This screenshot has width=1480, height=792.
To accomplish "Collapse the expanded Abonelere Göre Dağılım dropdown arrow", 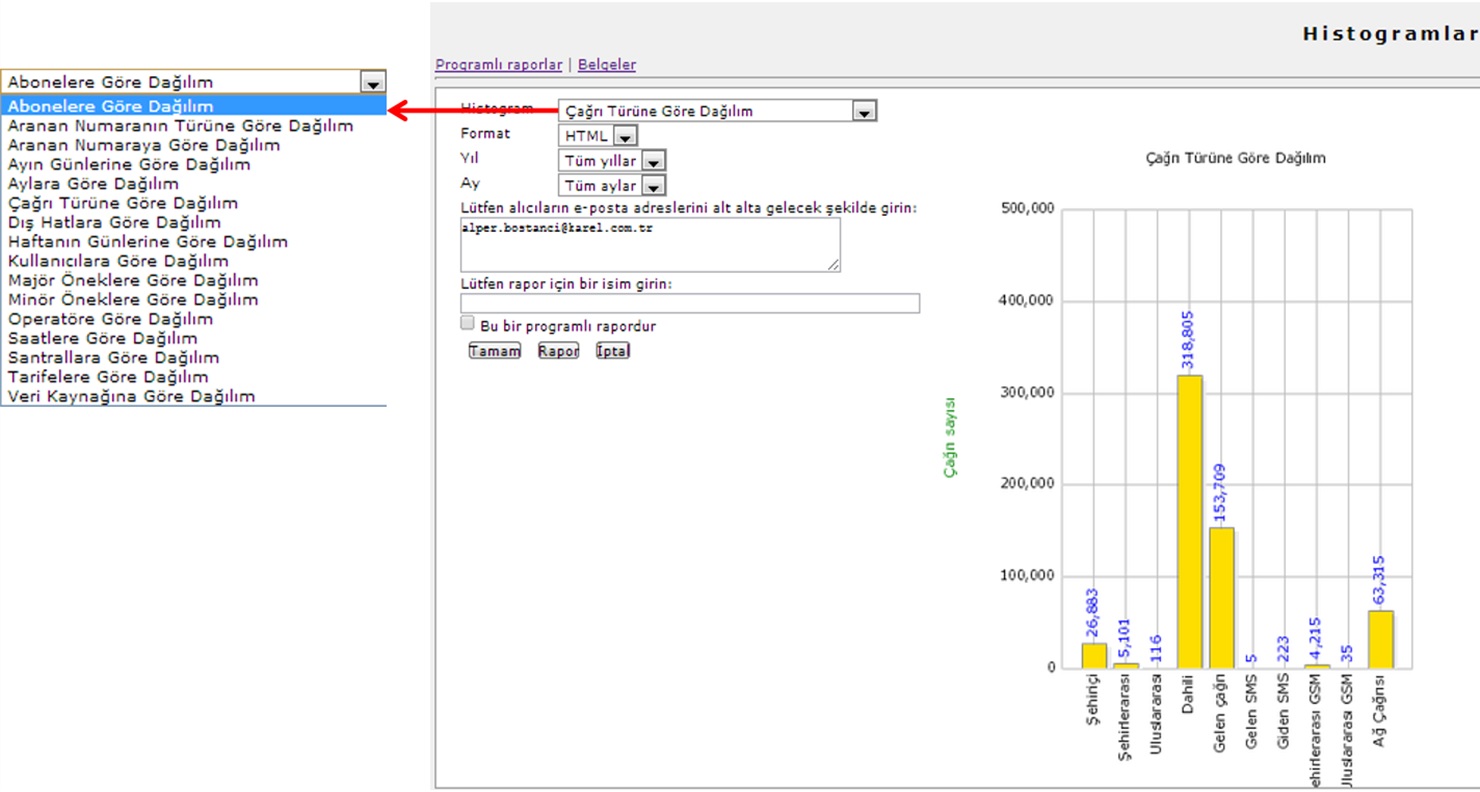I will [x=373, y=83].
